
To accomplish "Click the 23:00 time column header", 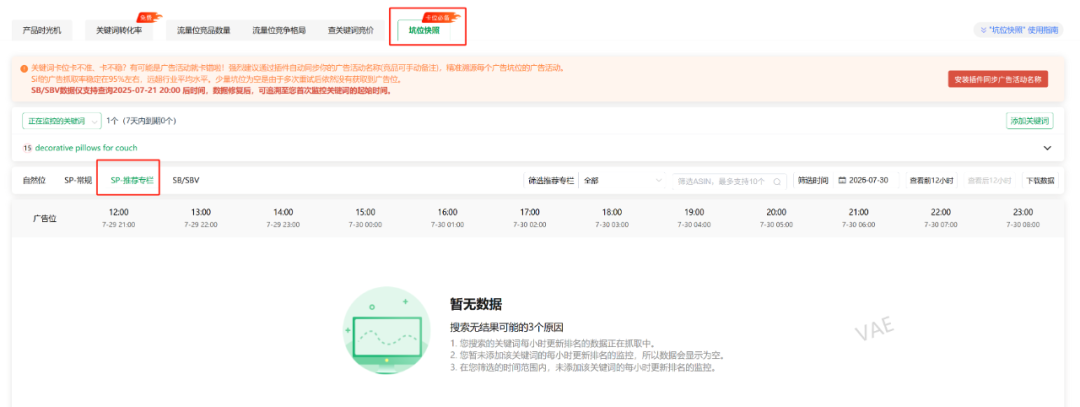I will coord(1023,217).
